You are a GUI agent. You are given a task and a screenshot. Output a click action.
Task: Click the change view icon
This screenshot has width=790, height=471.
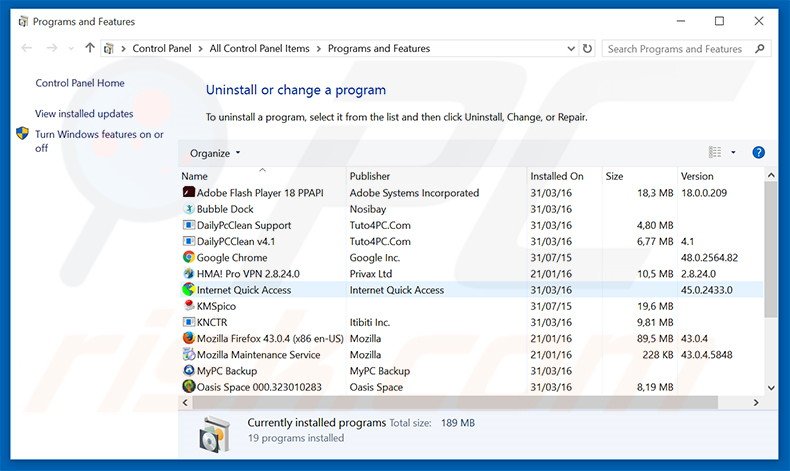pyautogui.click(x=715, y=152)
